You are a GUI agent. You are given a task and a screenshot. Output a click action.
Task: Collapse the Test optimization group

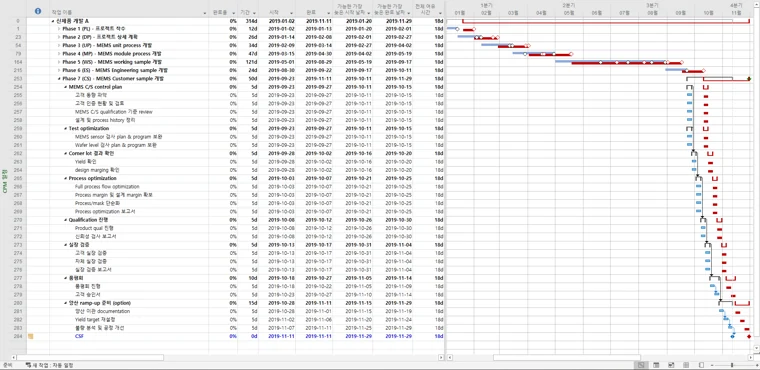pos(65,129)
